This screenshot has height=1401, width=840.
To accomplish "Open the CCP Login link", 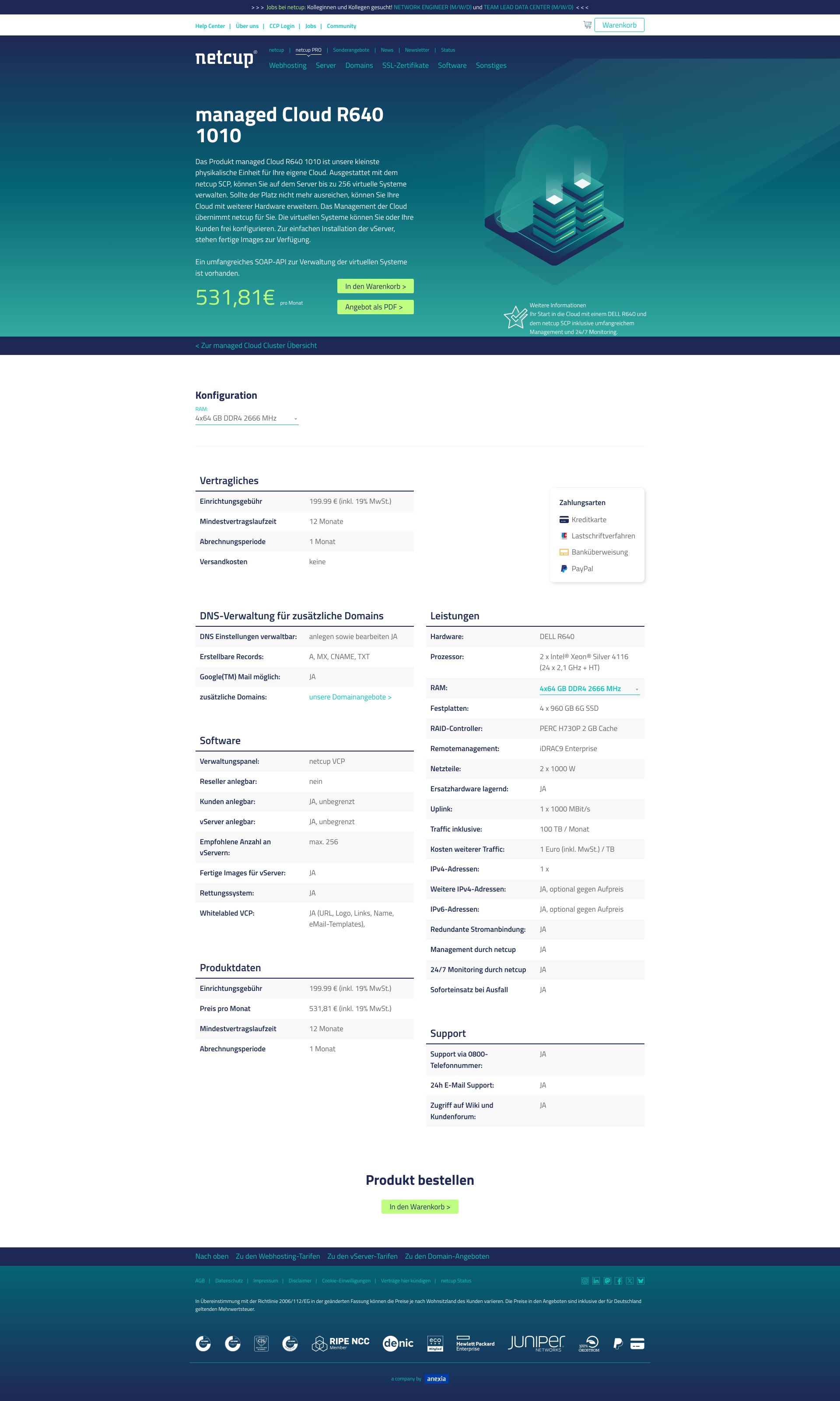I will tap(282, 26).
